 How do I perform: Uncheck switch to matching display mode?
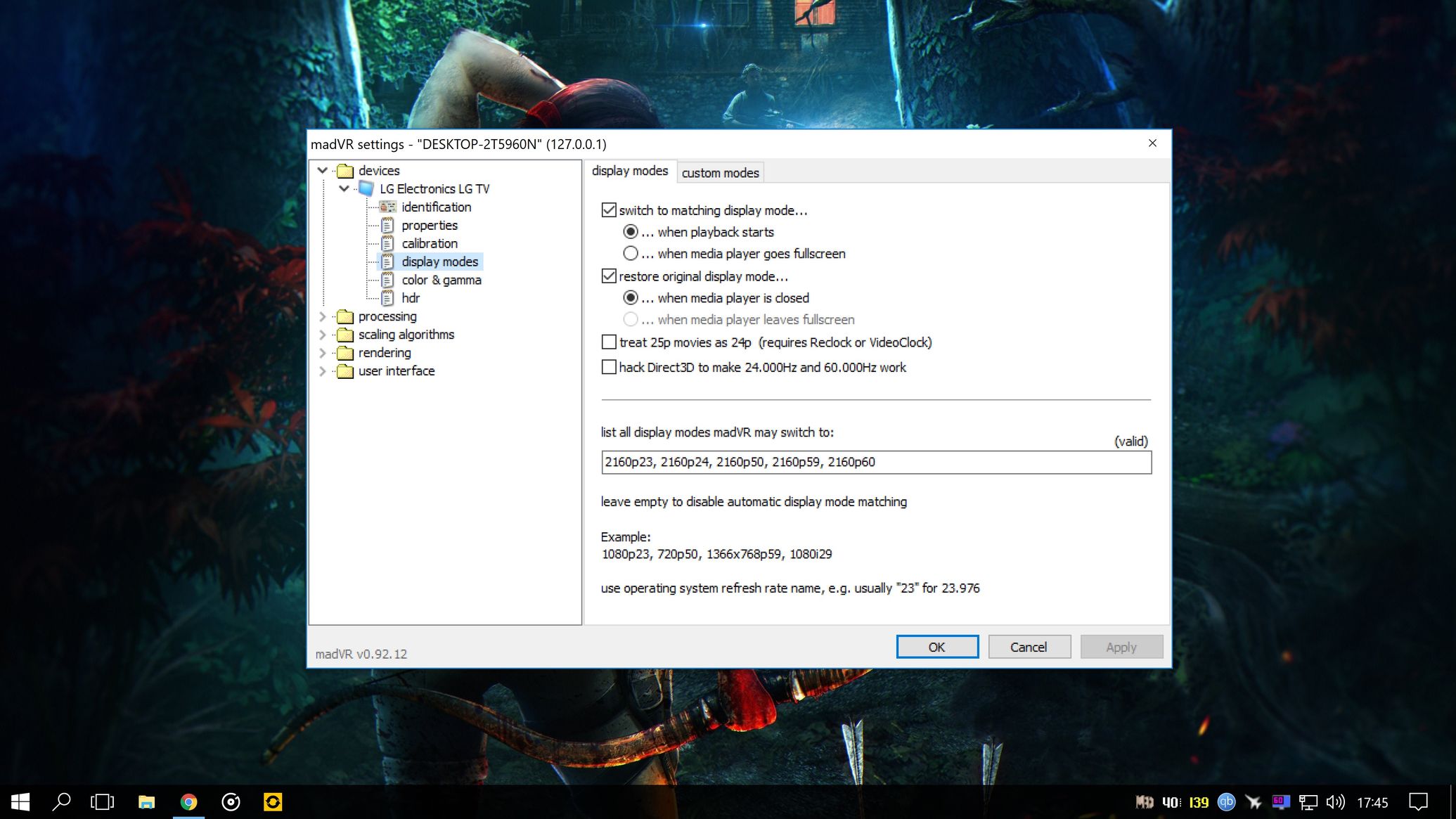(x=609, y=210)
